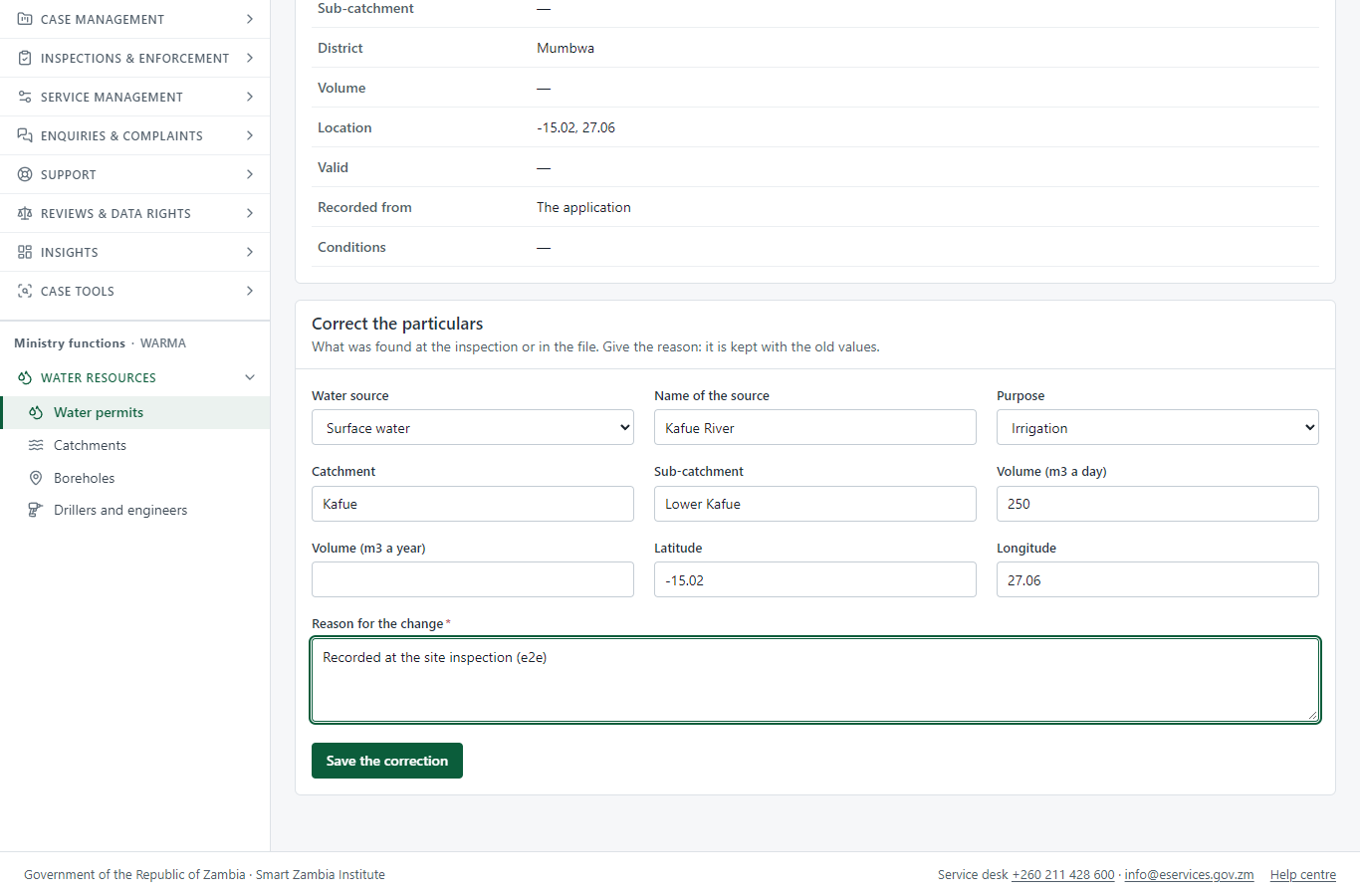Click the Latitude input field
Screen dimensions: 1360x896
point(815,579)
